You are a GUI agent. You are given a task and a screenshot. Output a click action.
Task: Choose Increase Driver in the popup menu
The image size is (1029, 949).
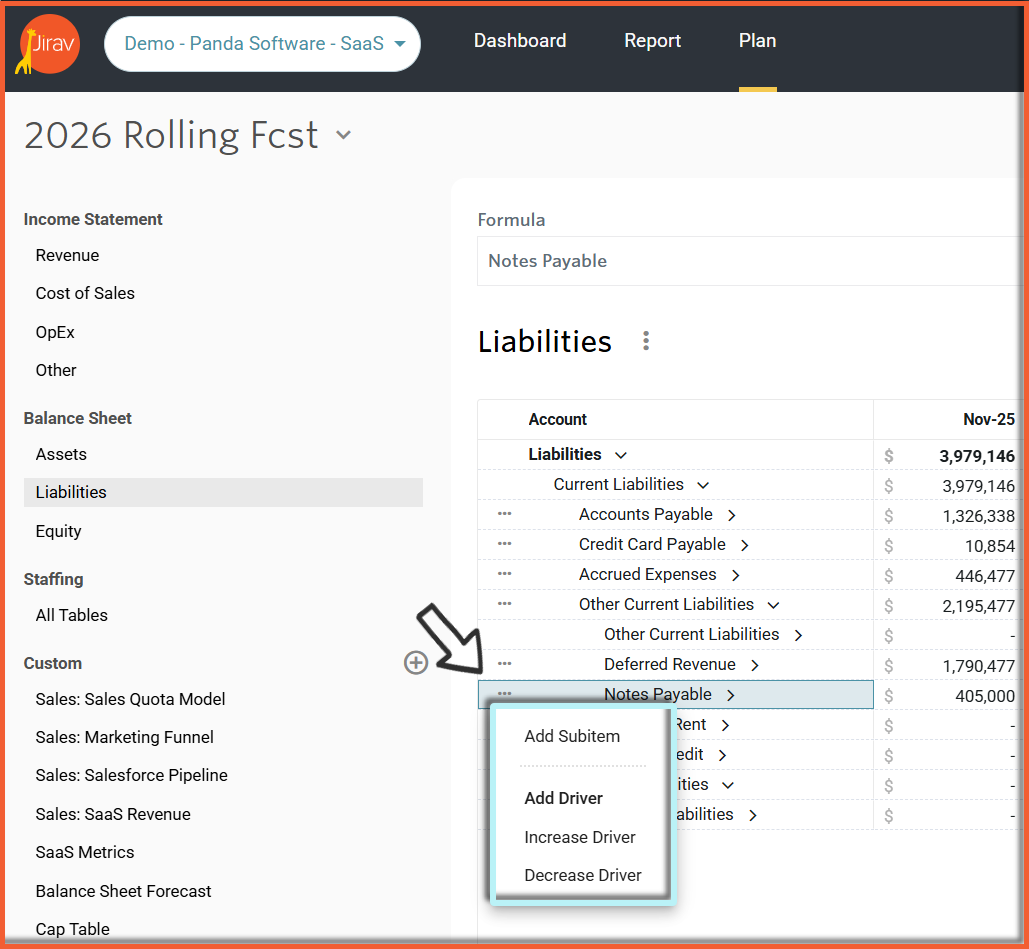580,837
